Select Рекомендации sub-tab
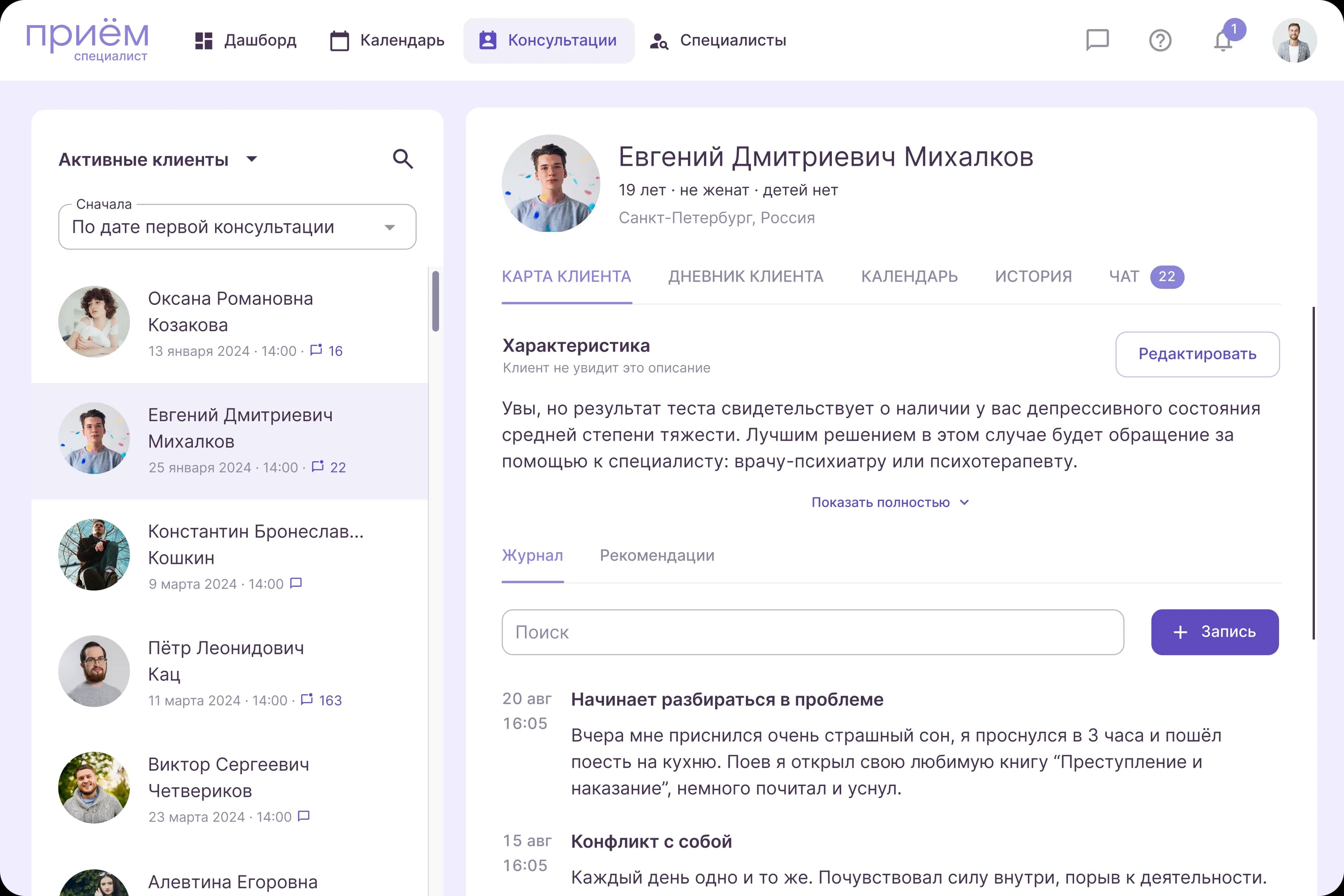The height and width of the screenshot is (896, 1344). click(x=657, y=555)
